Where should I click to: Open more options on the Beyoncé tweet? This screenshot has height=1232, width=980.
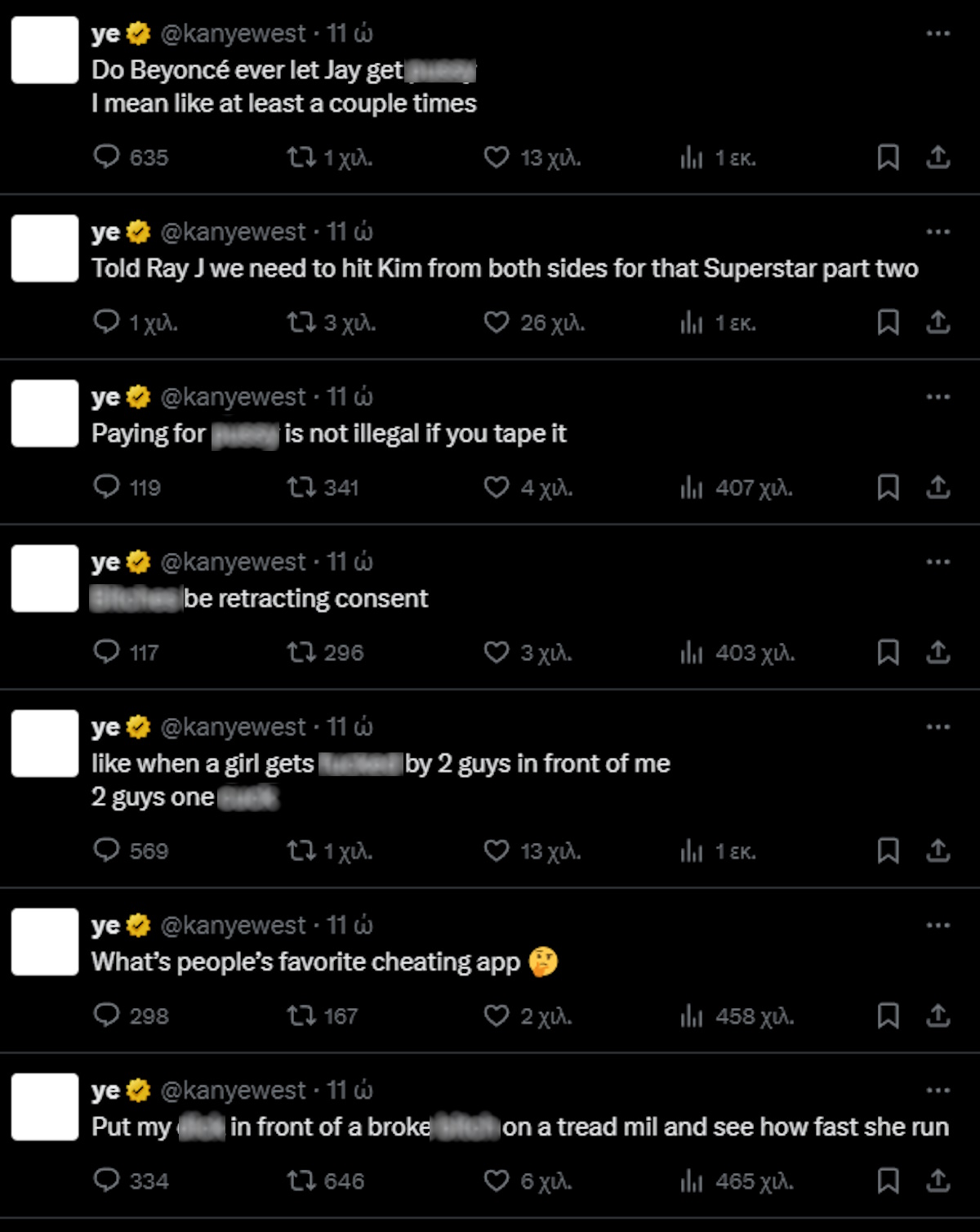[938, 33]
